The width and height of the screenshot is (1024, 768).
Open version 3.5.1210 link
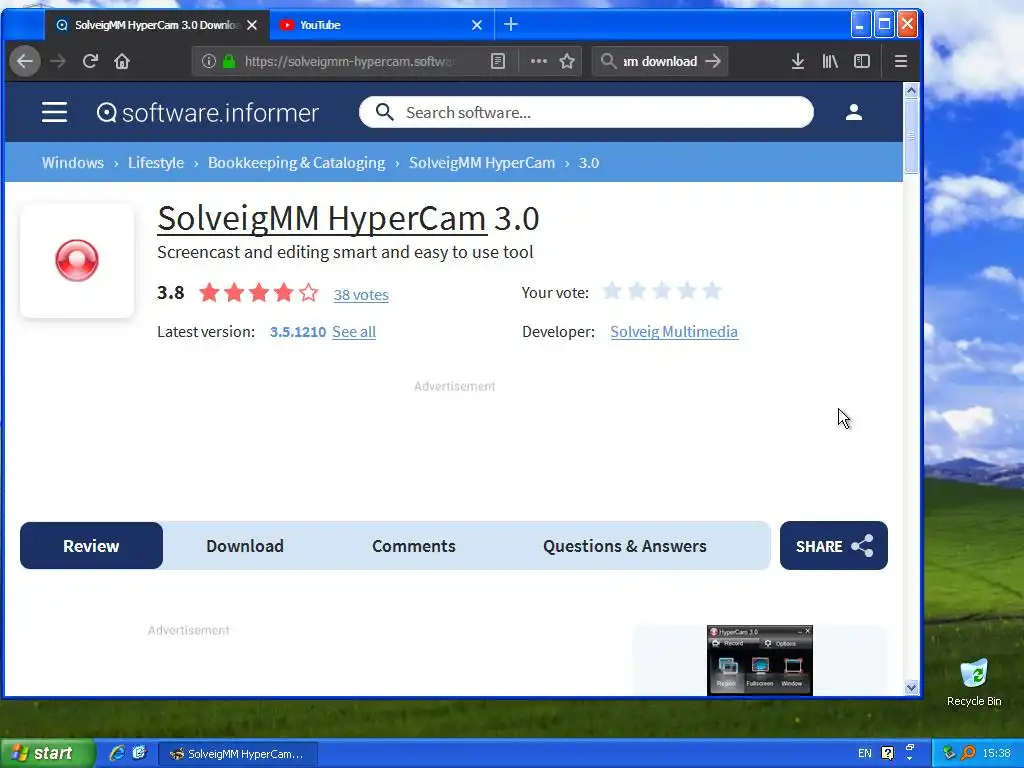tap(298, 332)
